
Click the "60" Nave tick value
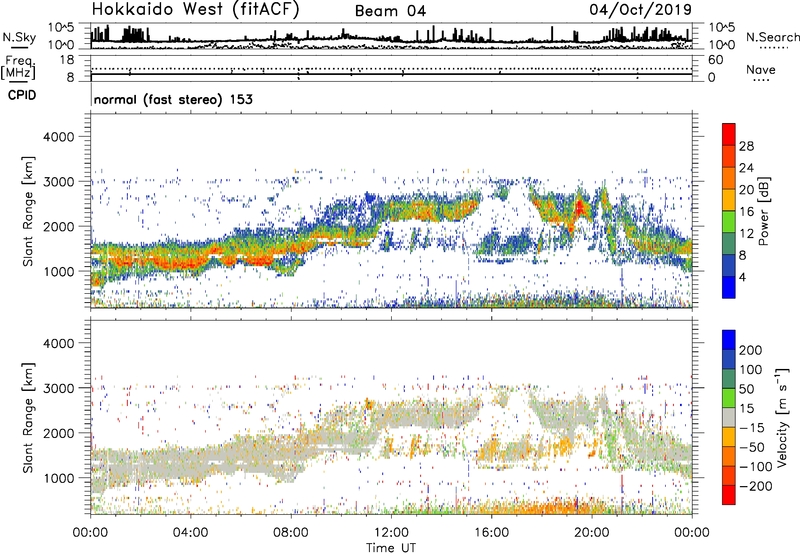pyautogui.click(x=715, y=60)
